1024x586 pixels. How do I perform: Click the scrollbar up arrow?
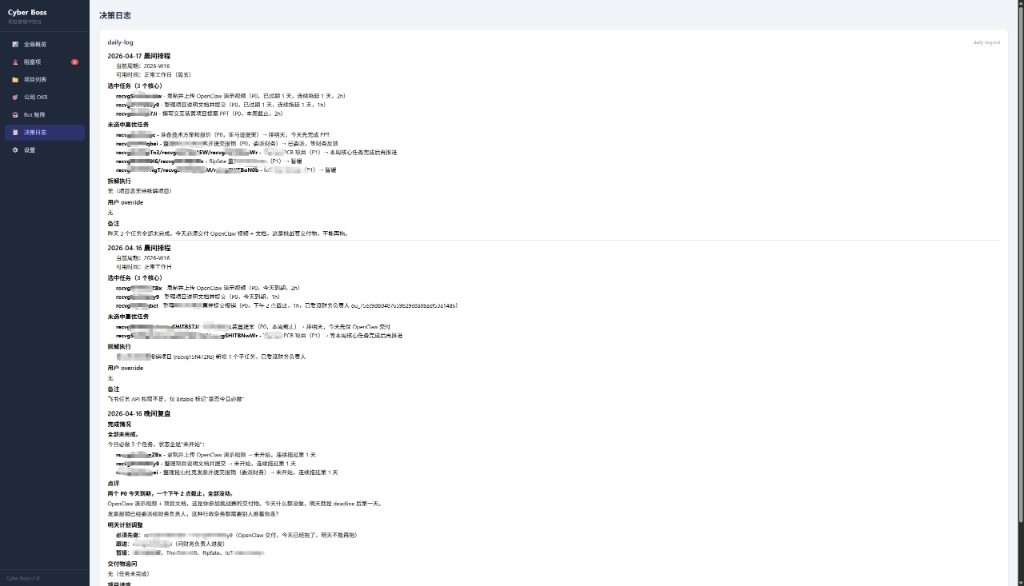click(1020, 3)
